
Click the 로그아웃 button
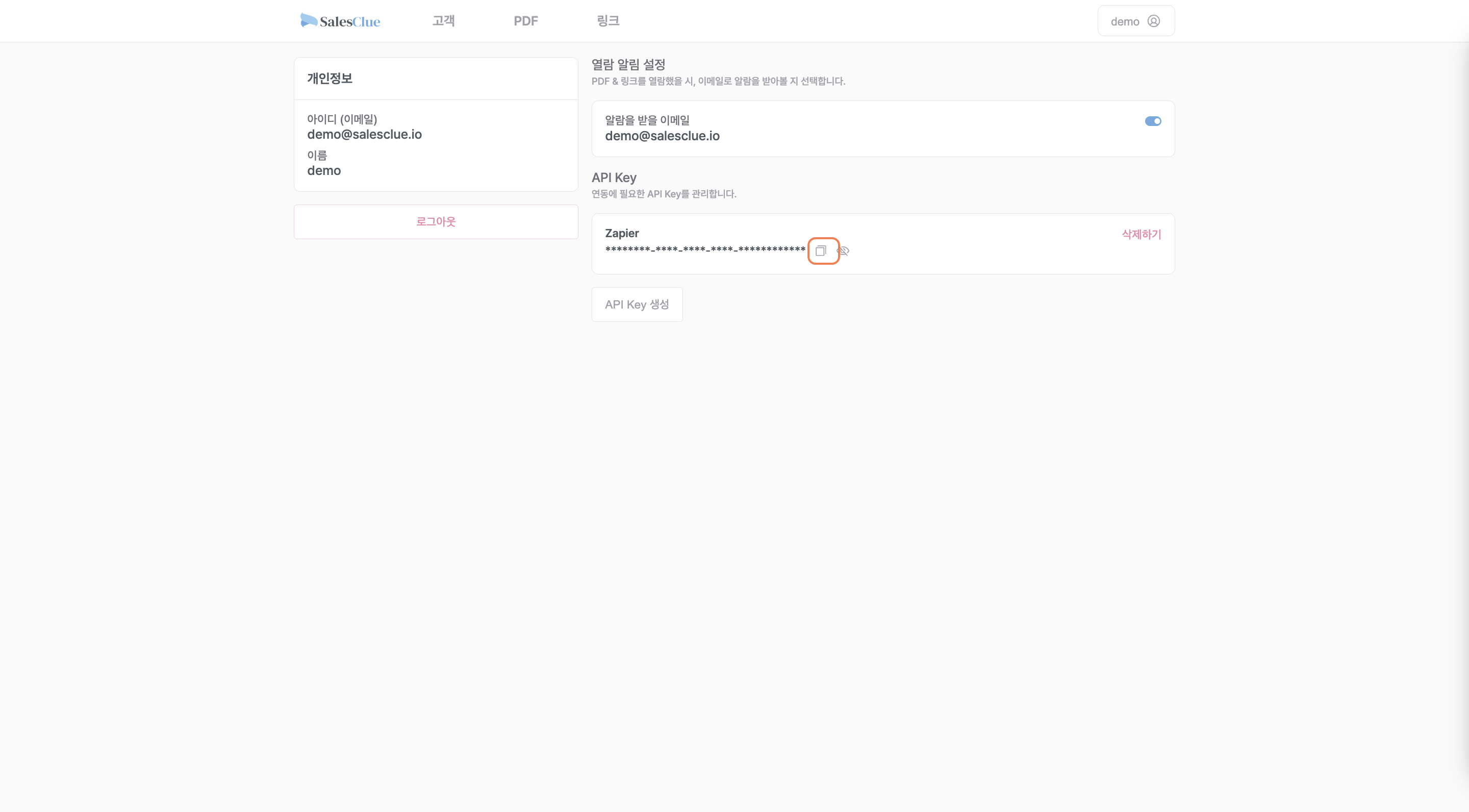coord(436,222)
